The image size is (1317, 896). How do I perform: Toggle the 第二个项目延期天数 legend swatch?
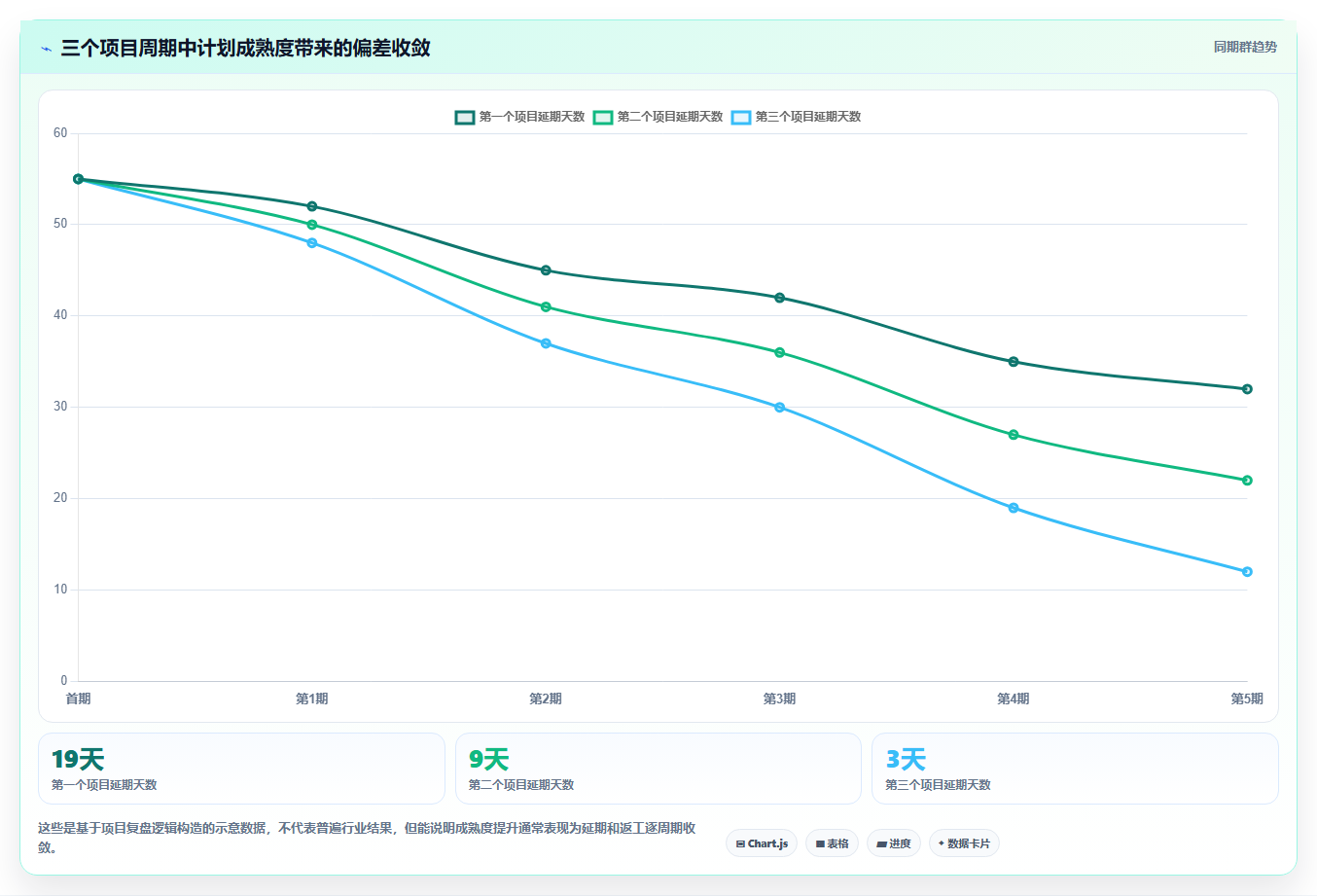click(x=603, y=117)
